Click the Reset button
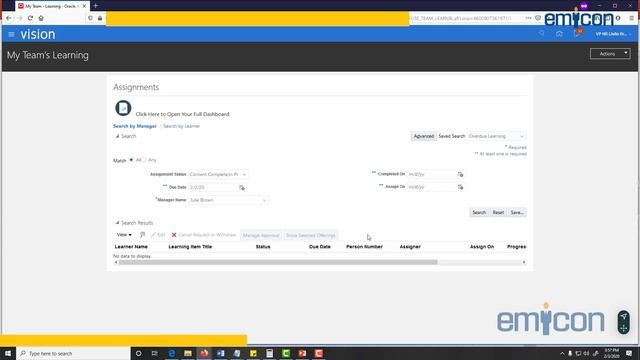640x360 pixels. (498, 213)
